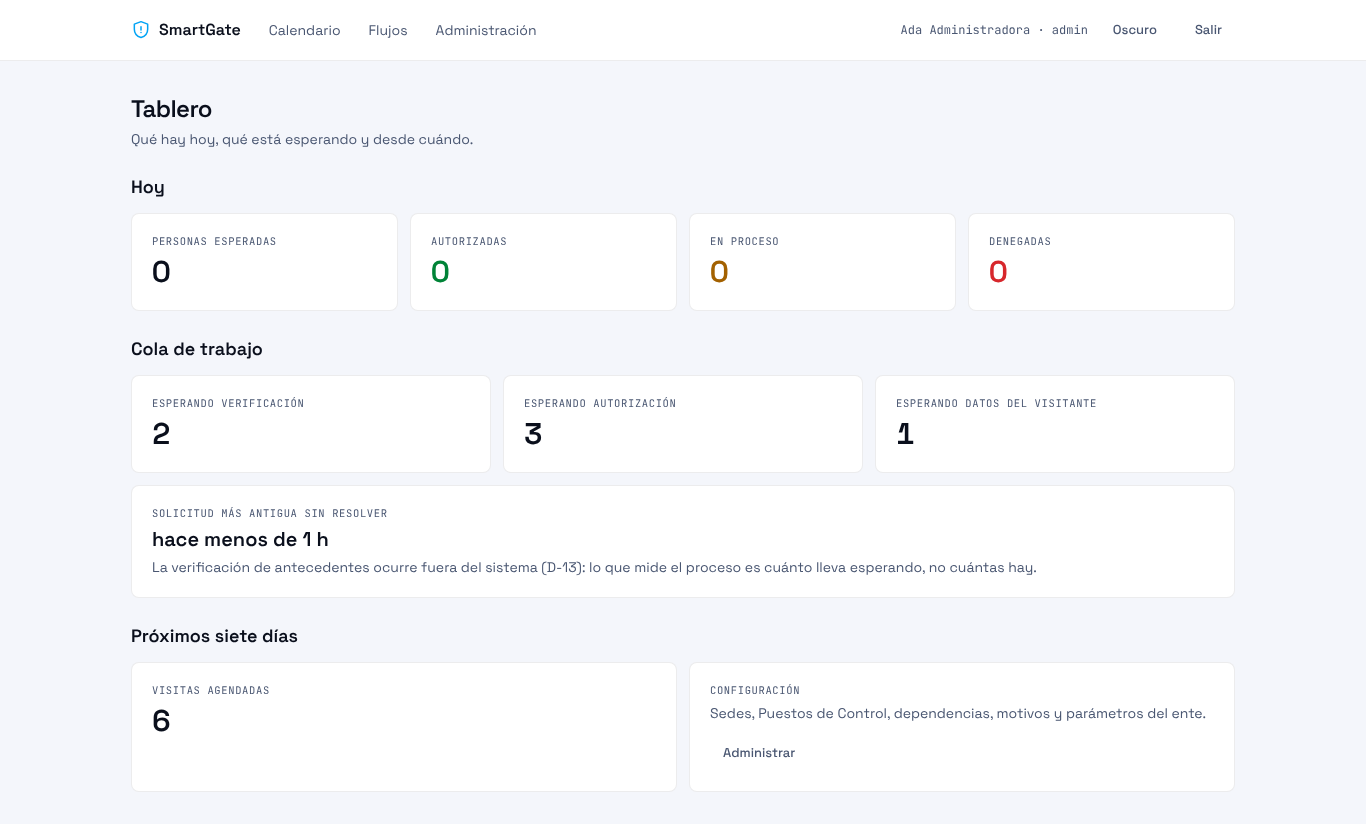The height and width of the screenshot is (824, 1366).
Task: Click the 'Hoy' section heading
Action: click(148, 187)
